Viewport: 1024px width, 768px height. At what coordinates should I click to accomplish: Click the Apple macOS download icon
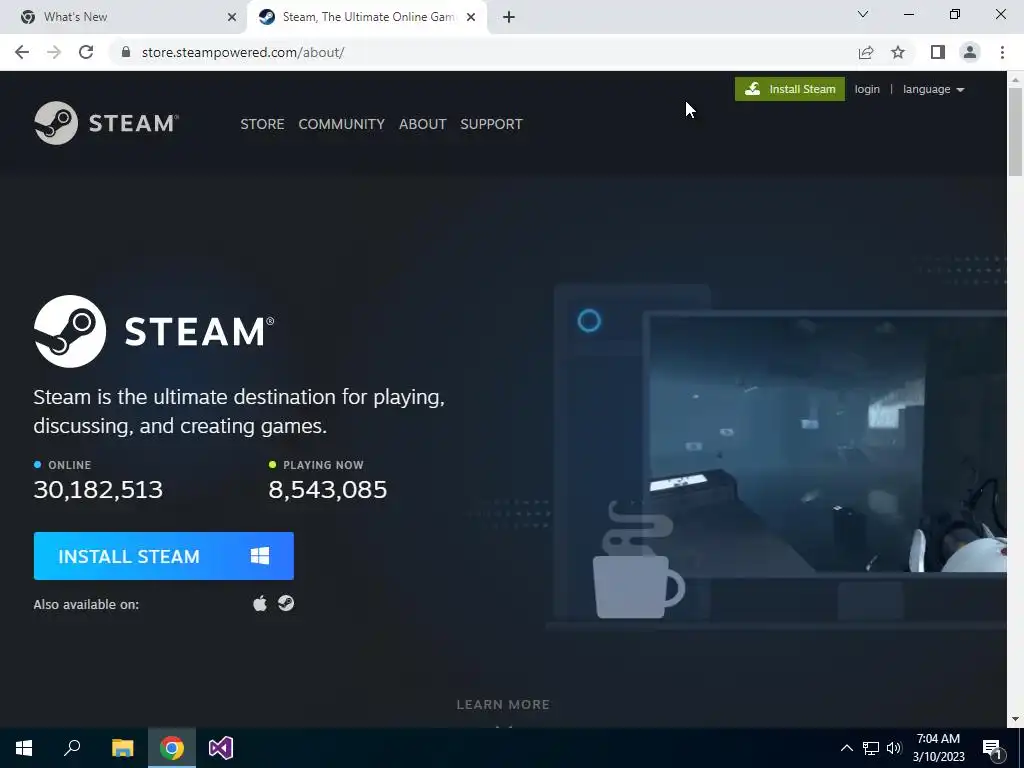(260, 603)
